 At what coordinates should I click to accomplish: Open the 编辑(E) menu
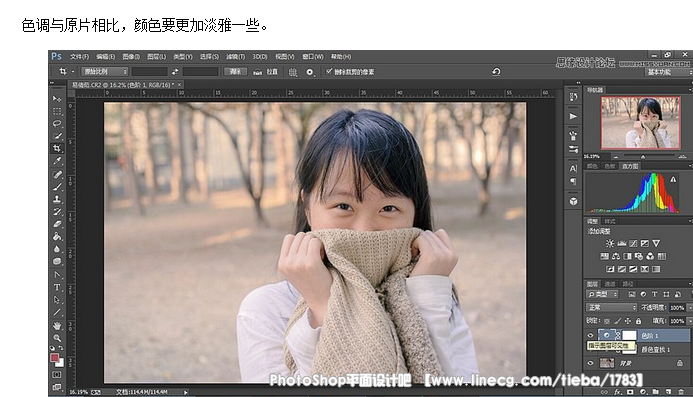106,57
